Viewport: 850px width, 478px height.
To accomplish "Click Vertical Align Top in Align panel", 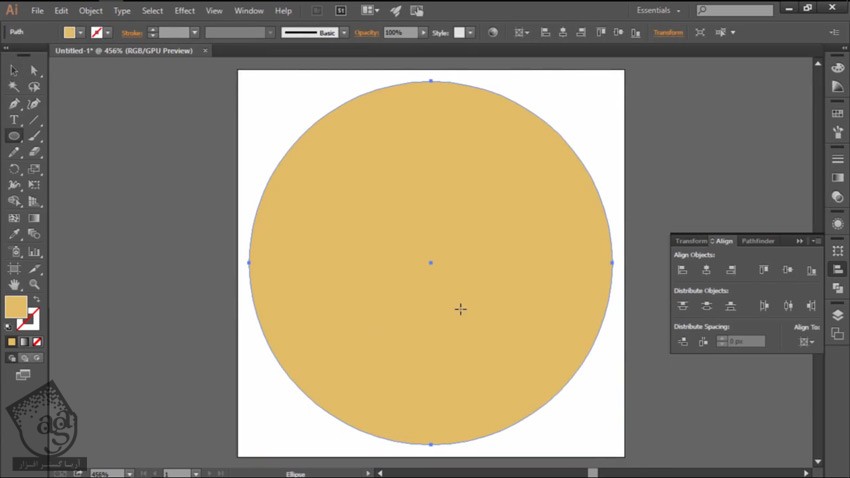I will tap(764, 270).
